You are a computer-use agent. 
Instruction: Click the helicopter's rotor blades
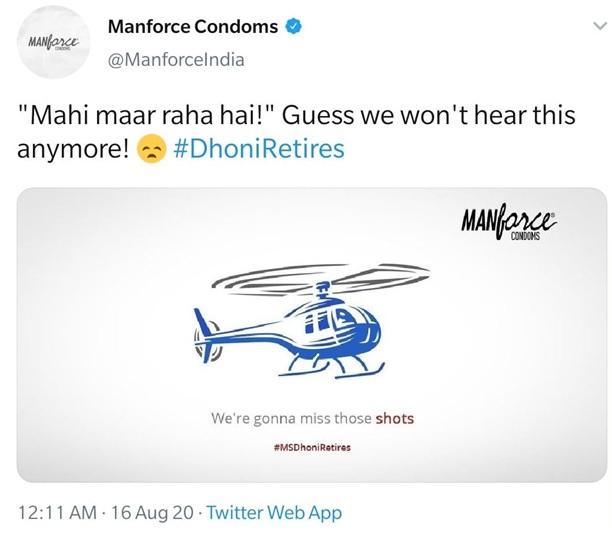click(x=320, y=278)
